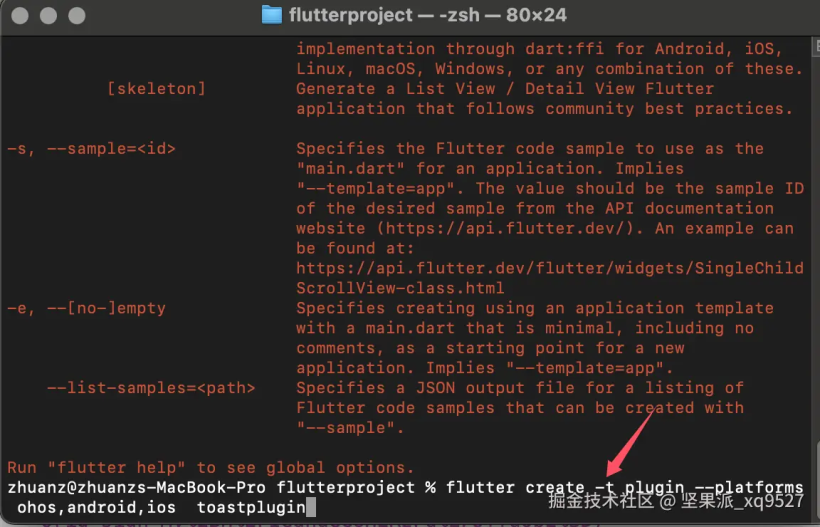Click the red arrow annotation
Image resolution: width=820 pixels, height=527 pixels.
(x=629, y=440)
